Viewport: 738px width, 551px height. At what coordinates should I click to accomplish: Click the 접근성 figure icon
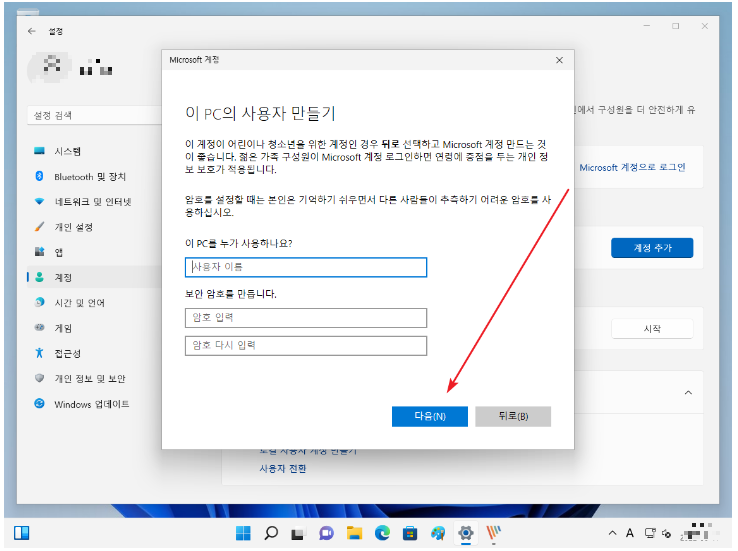40,353
